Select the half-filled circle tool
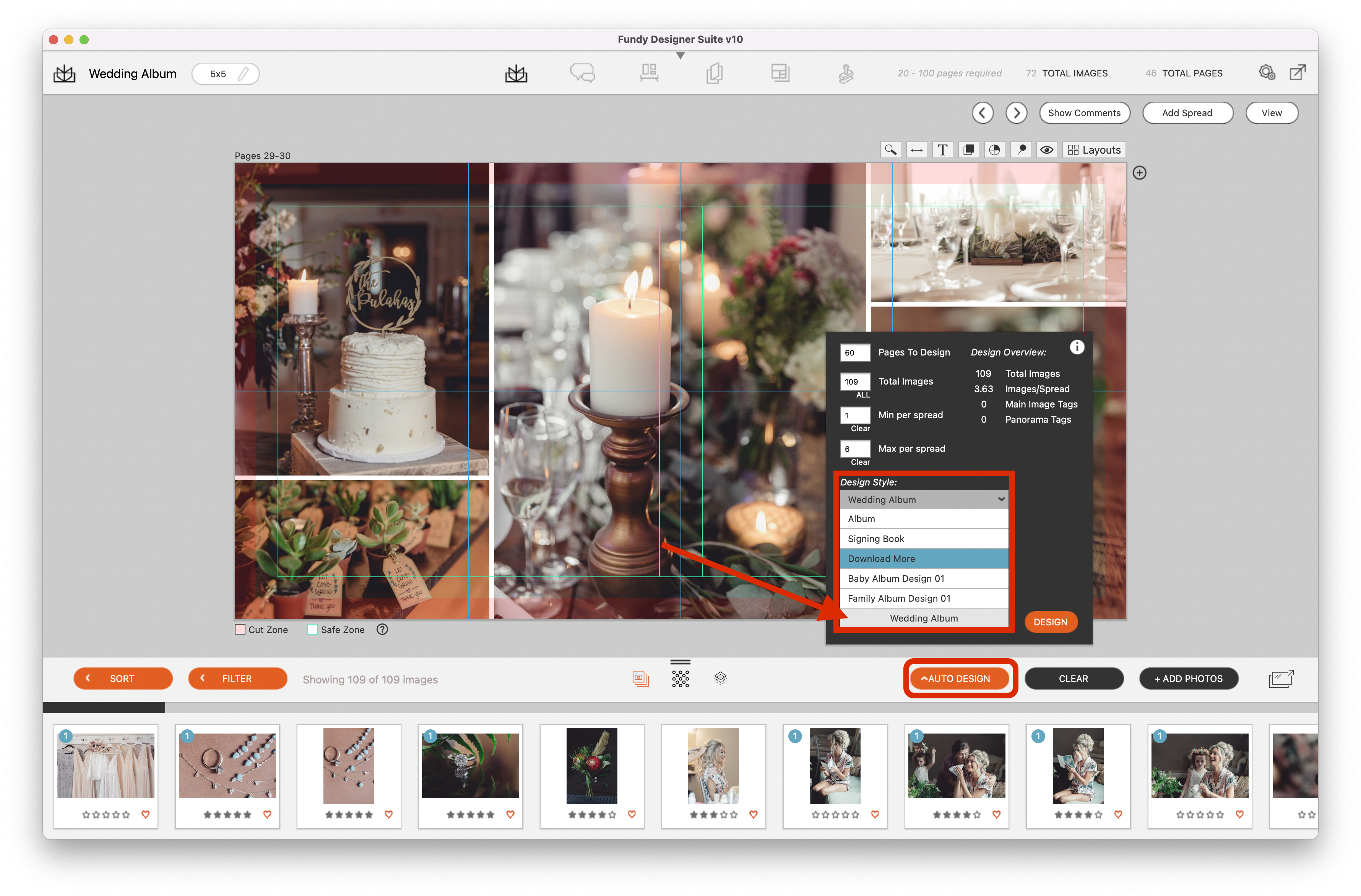Viewport: 1361px width, 896px height. [x=994, y=150]
